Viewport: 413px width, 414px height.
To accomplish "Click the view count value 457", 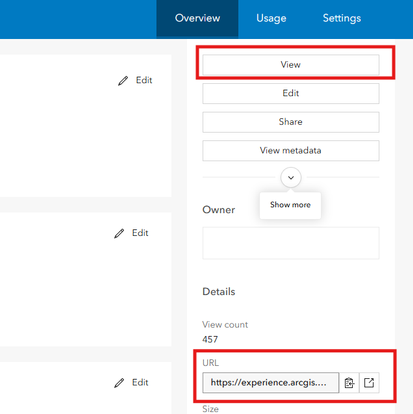I will click(210, 340).
